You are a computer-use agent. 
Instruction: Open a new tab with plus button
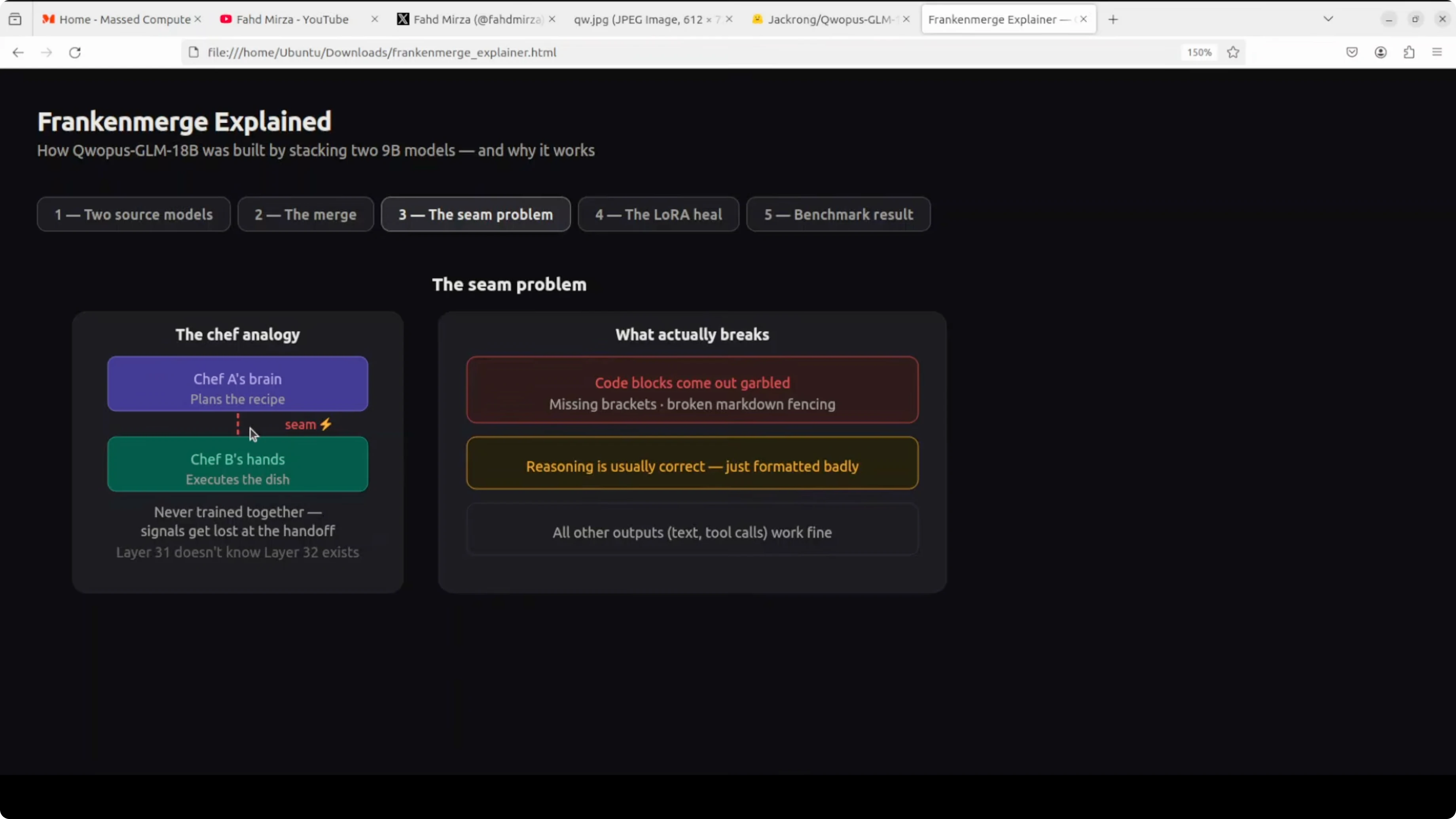[1113, 19]
